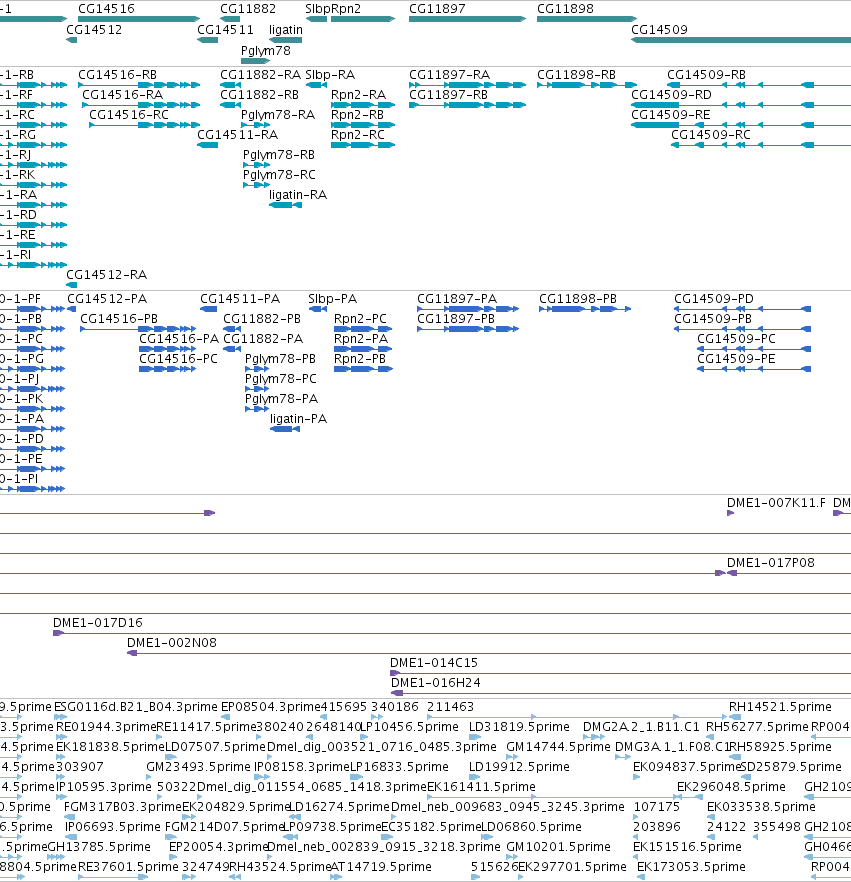The height and width of the screenshot is (882, 851).
Task: Open EST GM14744.5prime
Action: (x=559, y=747)
